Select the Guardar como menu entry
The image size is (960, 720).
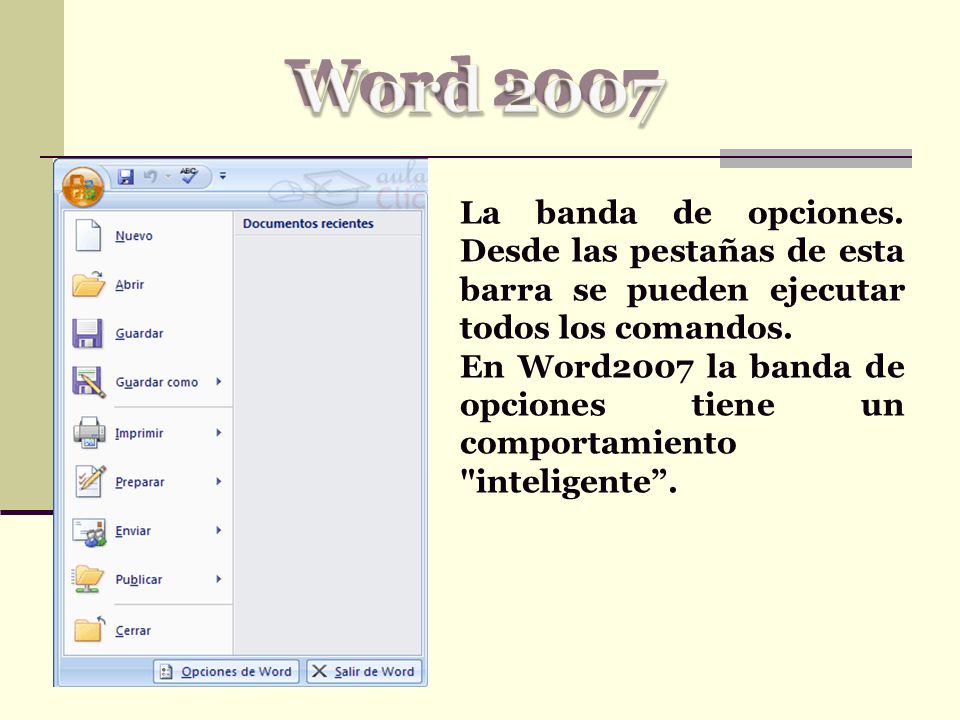(x=148, y=382)
